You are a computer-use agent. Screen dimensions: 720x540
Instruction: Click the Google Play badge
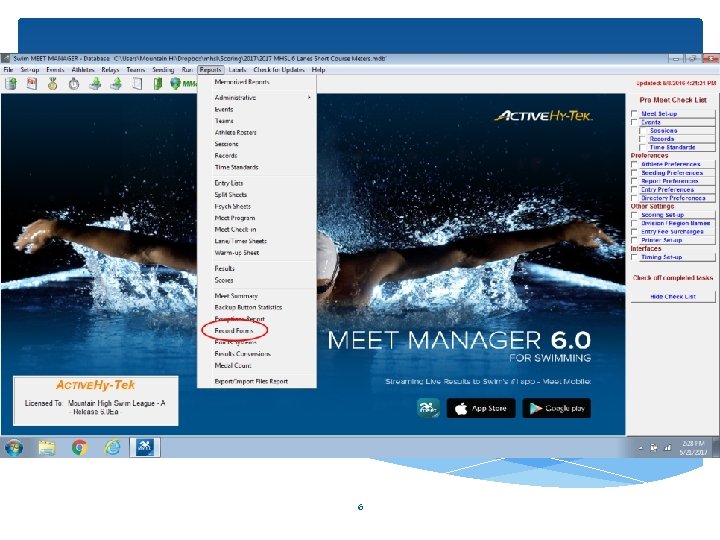coord(557,408)
